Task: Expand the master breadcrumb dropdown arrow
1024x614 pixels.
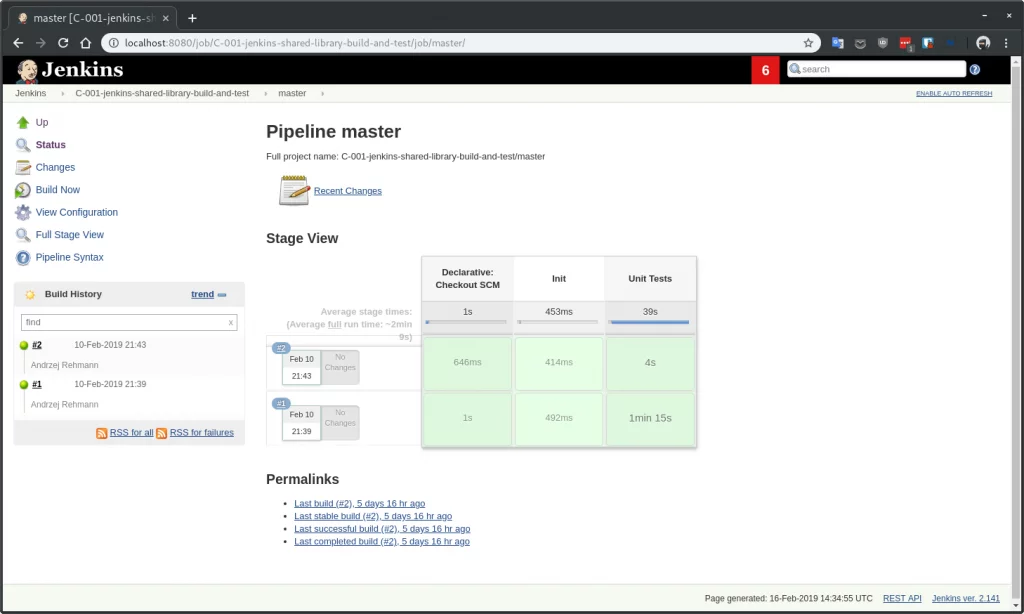Action: click(x=323, y=93)
